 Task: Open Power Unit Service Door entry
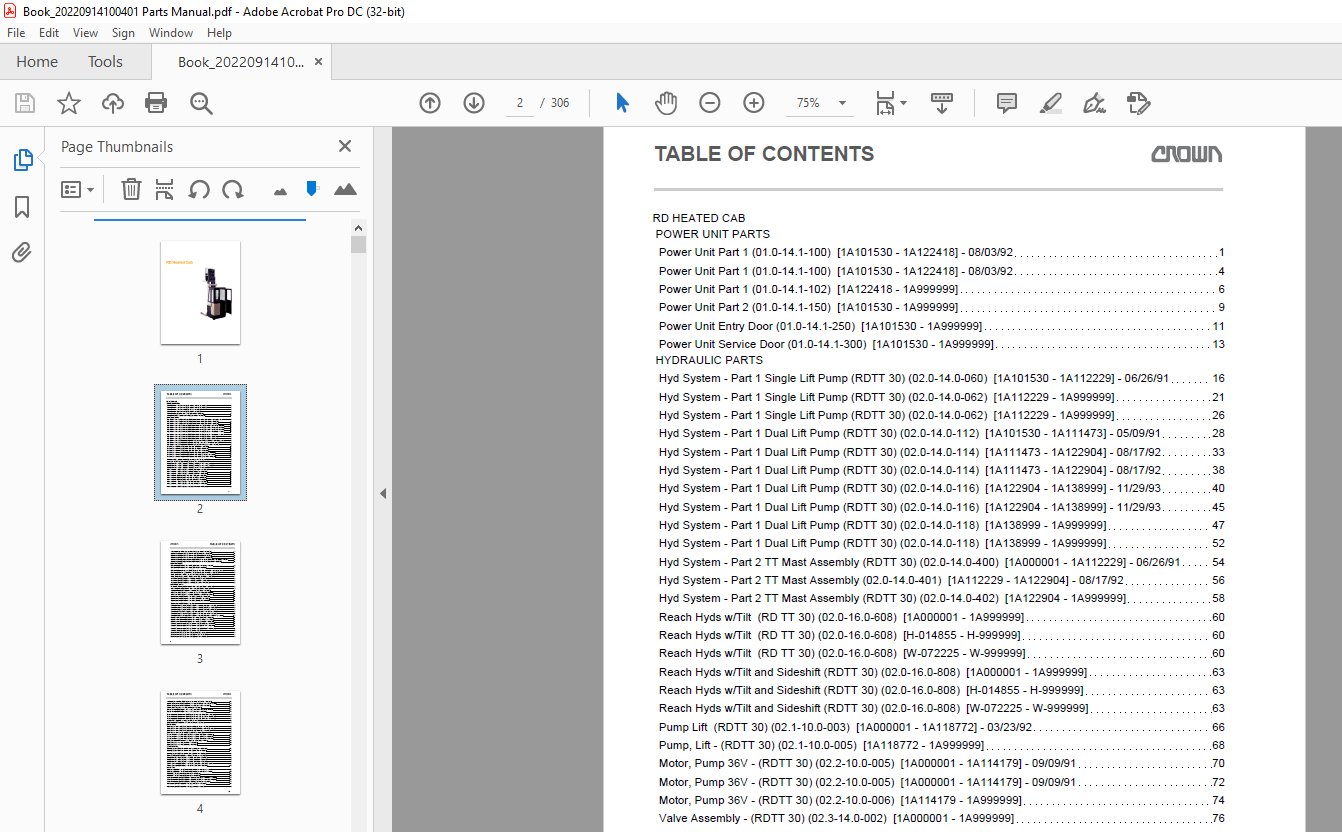(941, 344)
